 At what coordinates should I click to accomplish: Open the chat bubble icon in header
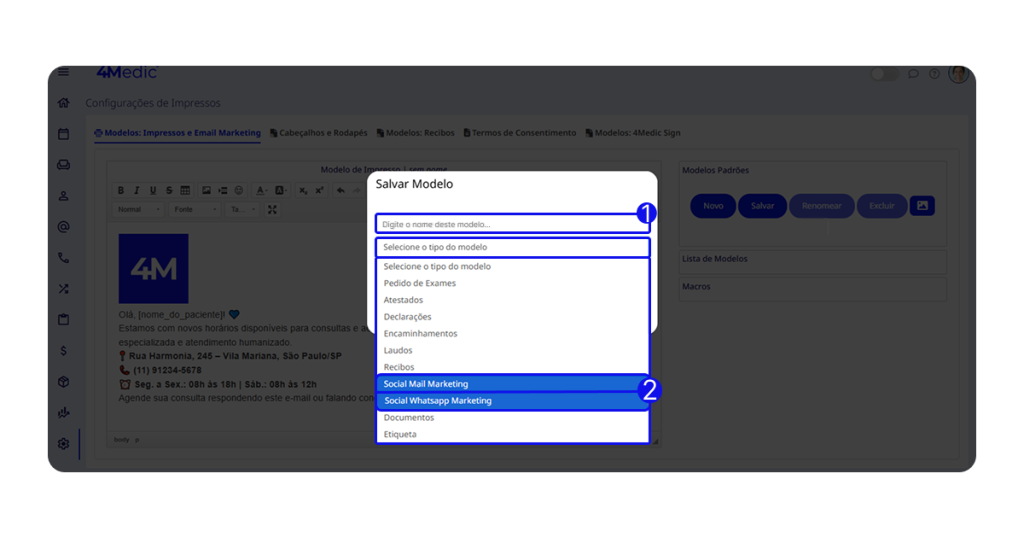click(x=913, y=74)
